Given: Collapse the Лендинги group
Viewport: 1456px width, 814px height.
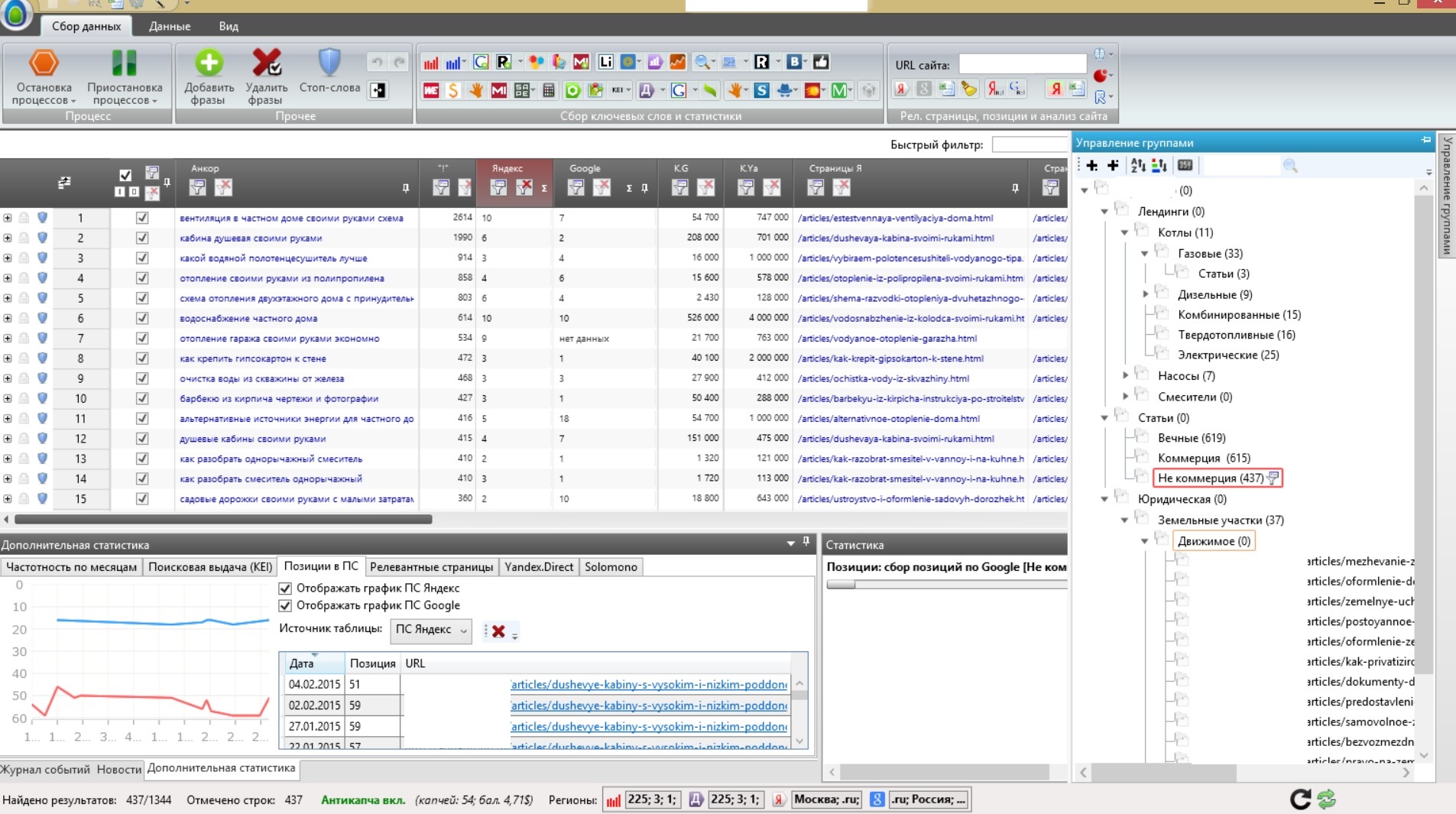Looking at the screenshot, I should point(1104,212).
